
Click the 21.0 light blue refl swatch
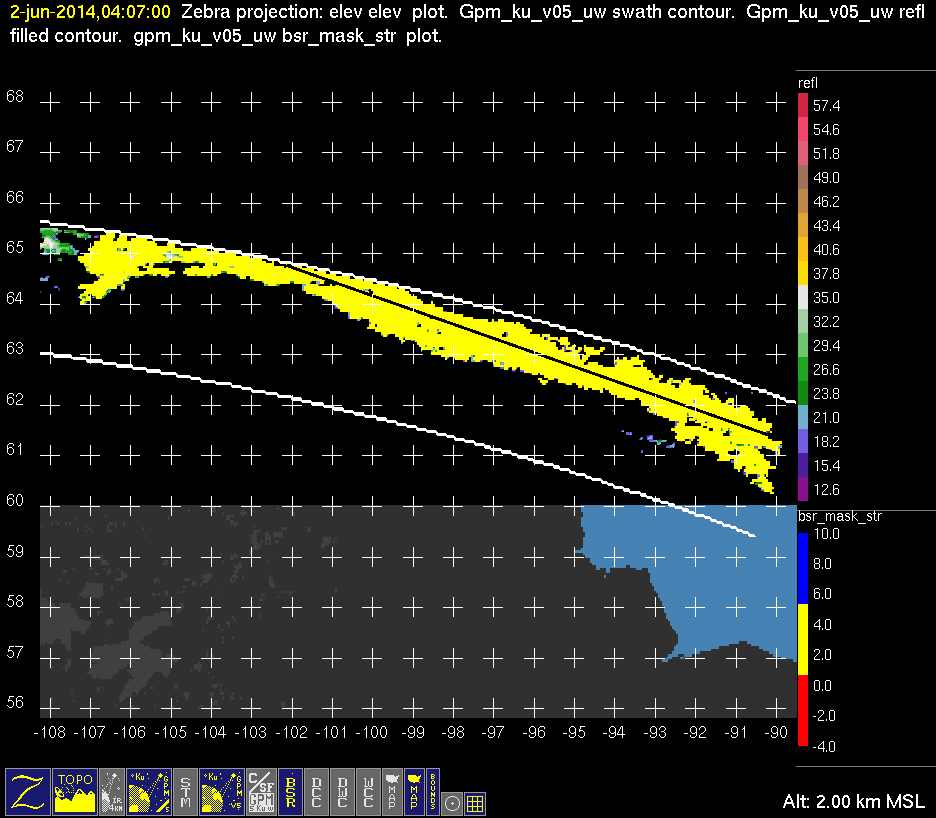click(803, 417)
